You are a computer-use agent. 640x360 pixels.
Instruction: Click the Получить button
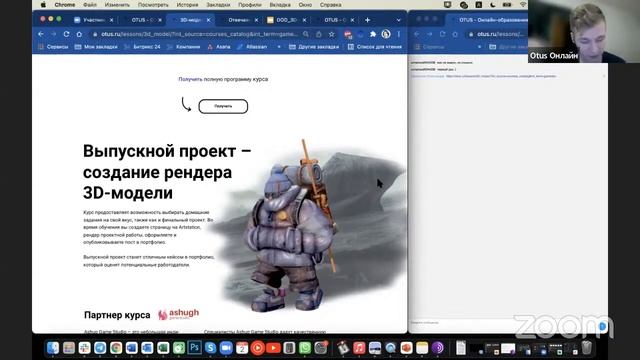(x=223, y=106)
